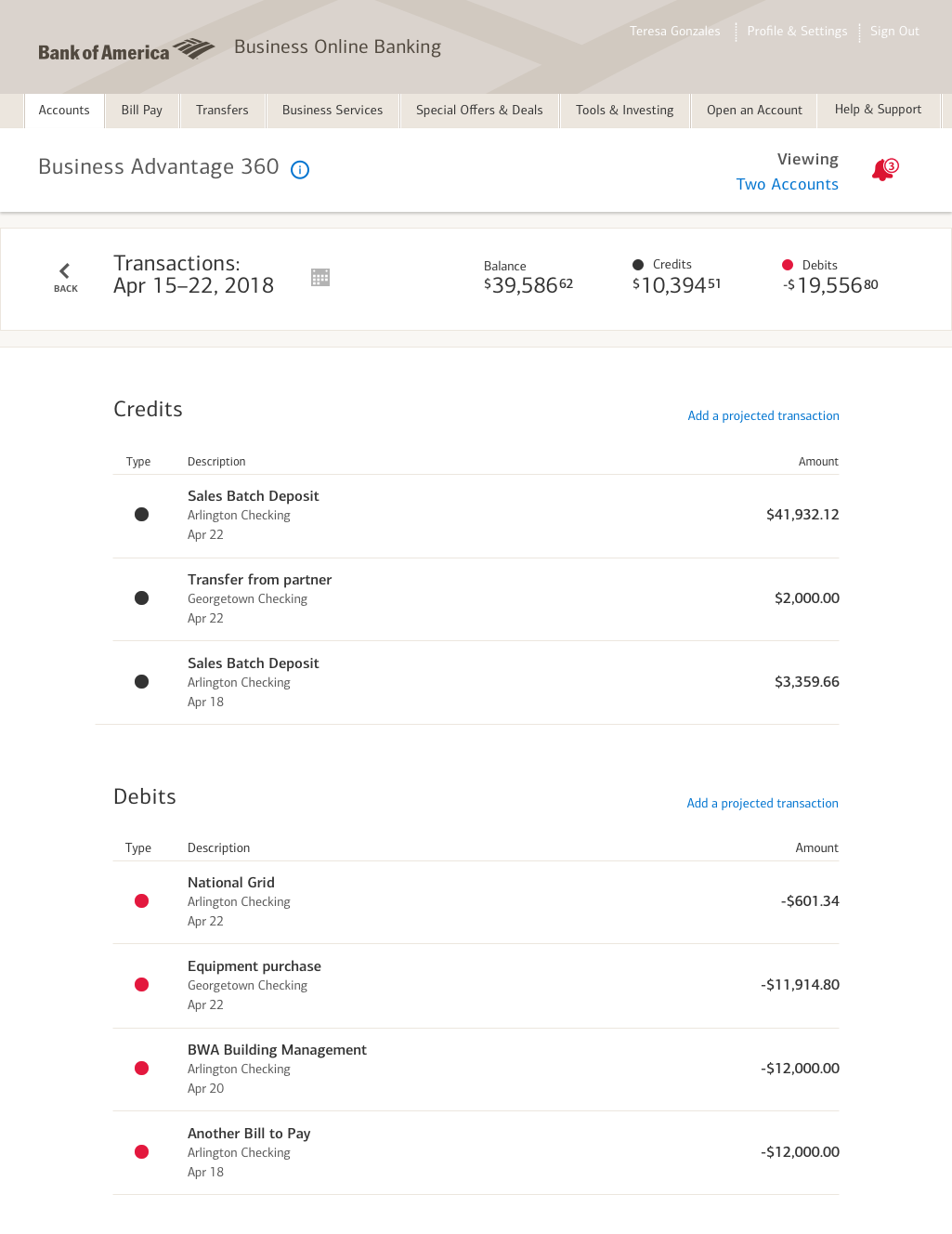Open the Transfers tab
This screenshot has height=1234, width=952.
(222, 110)
